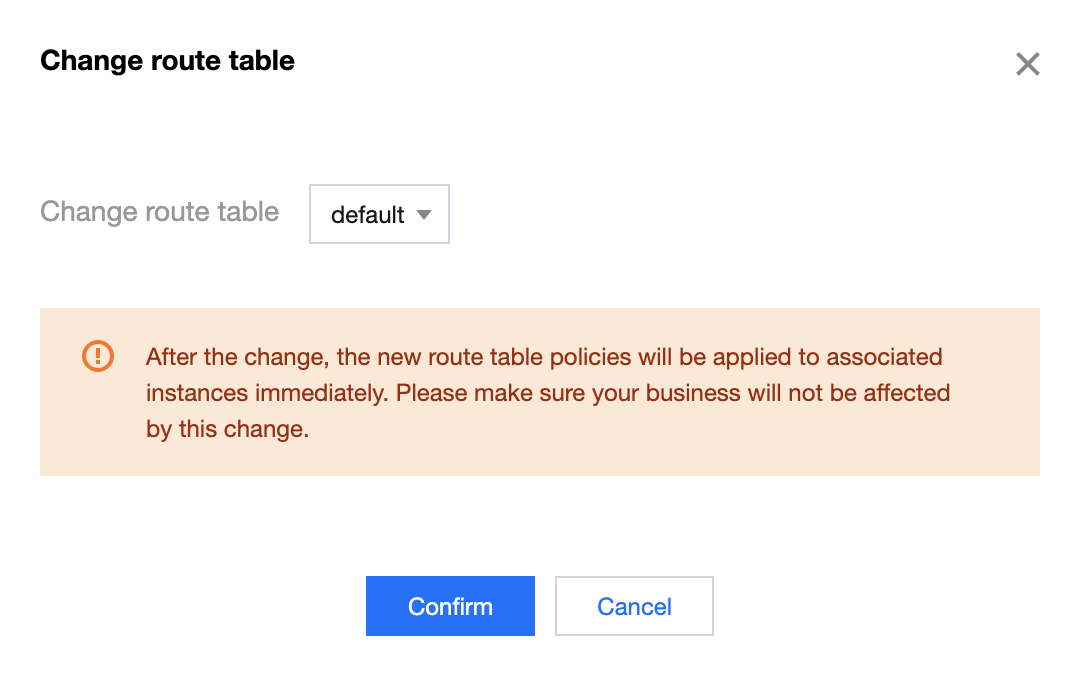Click the gray 'Change route table' field label
Image resolution: width=1084 pixels, height=678 pixels.
(160, 212)
